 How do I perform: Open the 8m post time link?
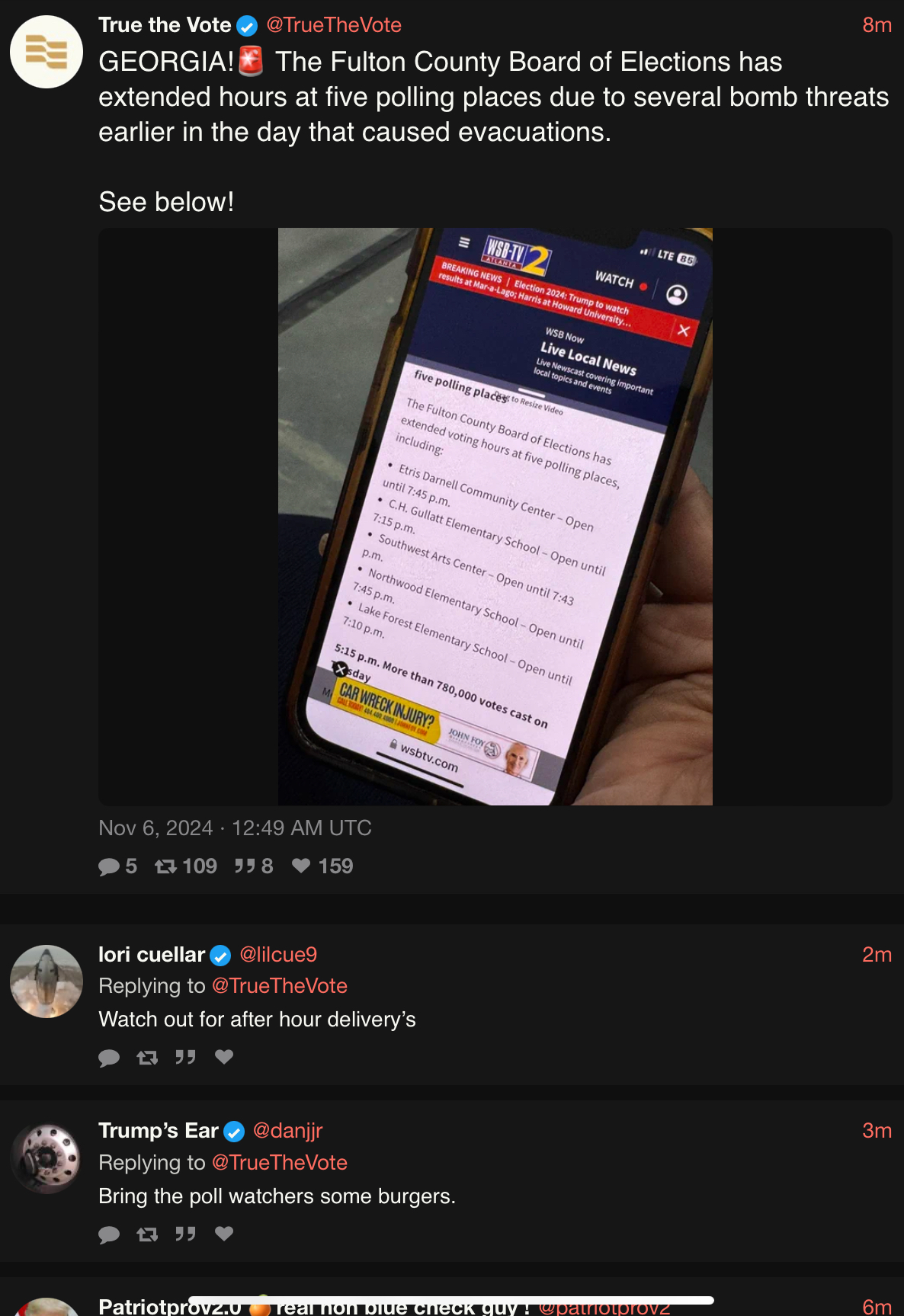pos(877,25)
